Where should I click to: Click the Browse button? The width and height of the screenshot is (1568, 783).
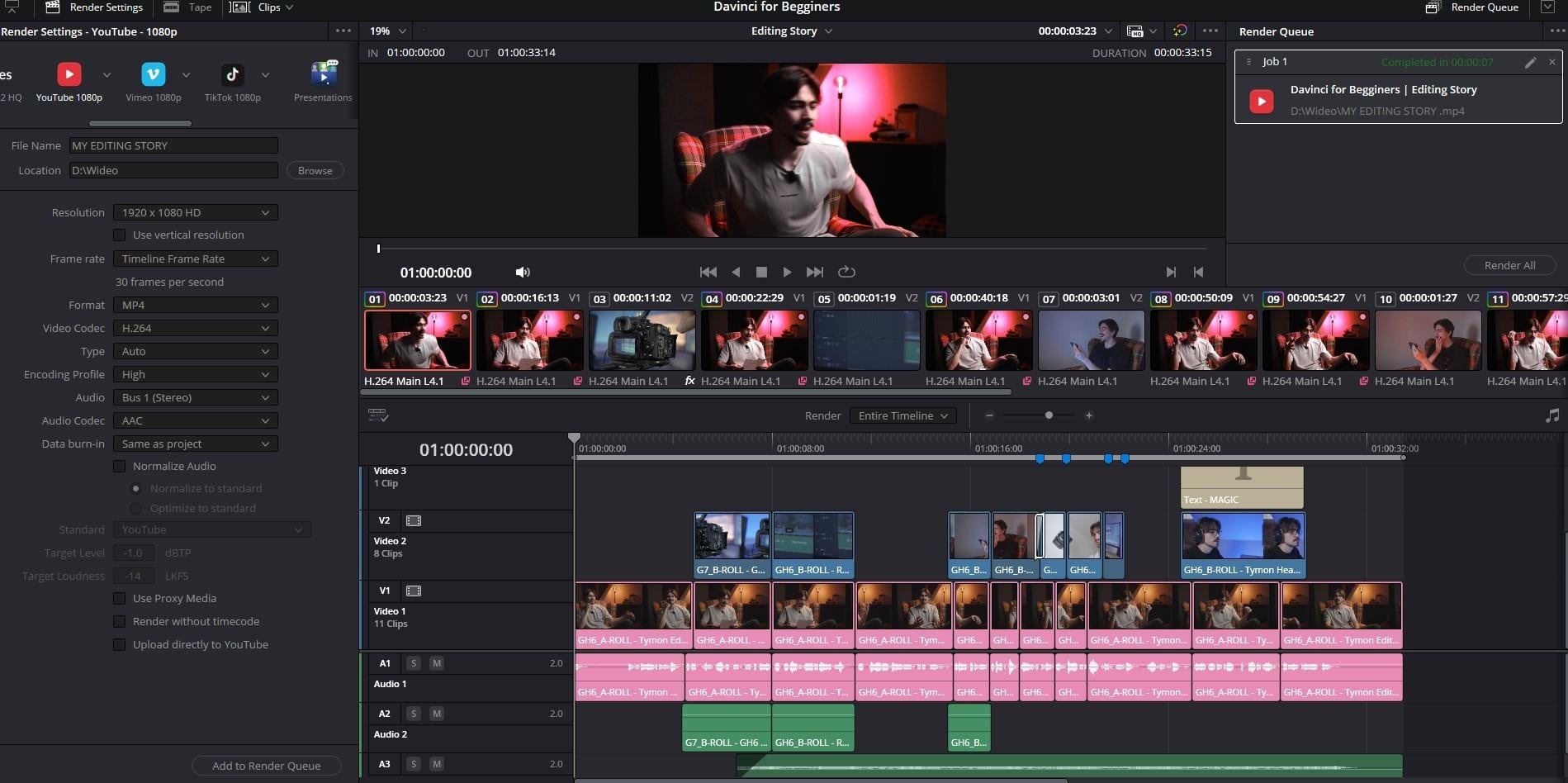315,170
